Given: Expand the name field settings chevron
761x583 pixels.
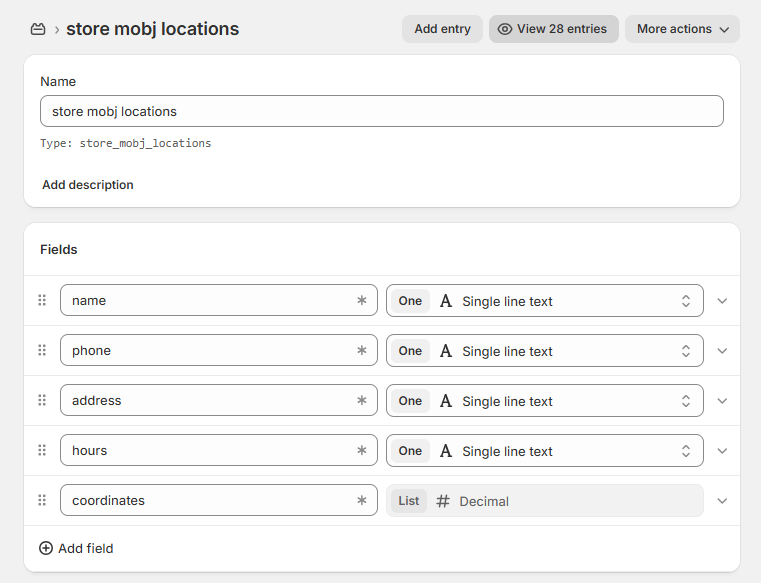Looking at the screenshot, I should [x=722, y=301].
